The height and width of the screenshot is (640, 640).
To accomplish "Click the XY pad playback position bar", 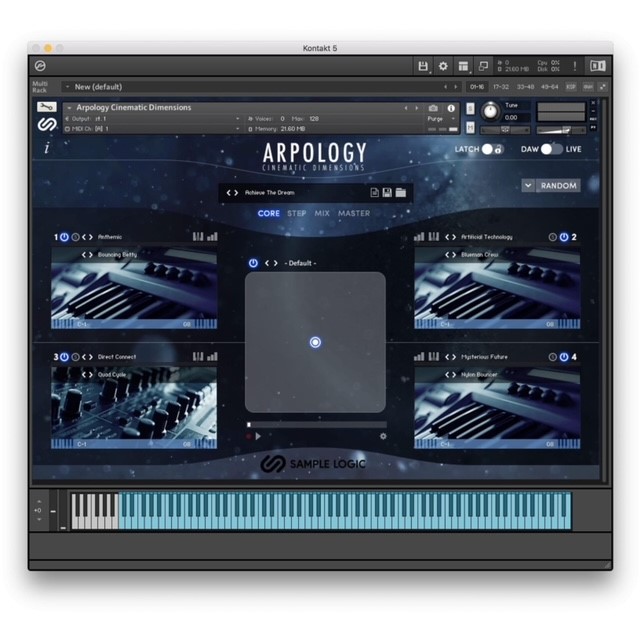I will click(317, 424).
